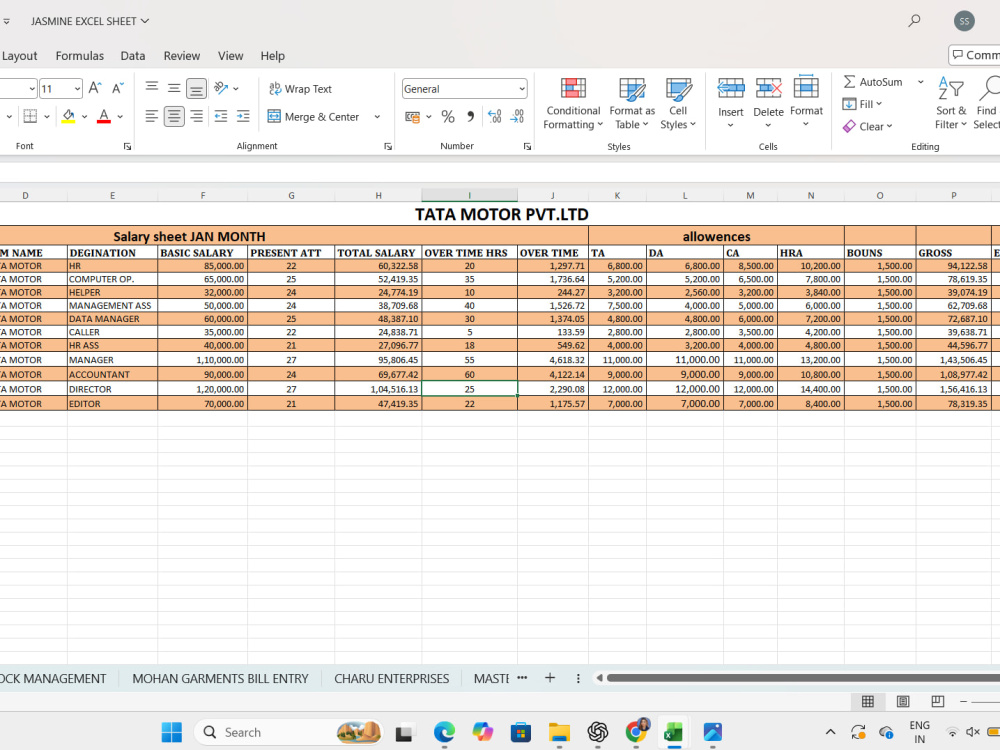Image resolution: width=1000 pixels, height=750 pixels.
Task: Switch to CHARU ENTERPRISES sheet tab
Action: click(x=392, y=679)
